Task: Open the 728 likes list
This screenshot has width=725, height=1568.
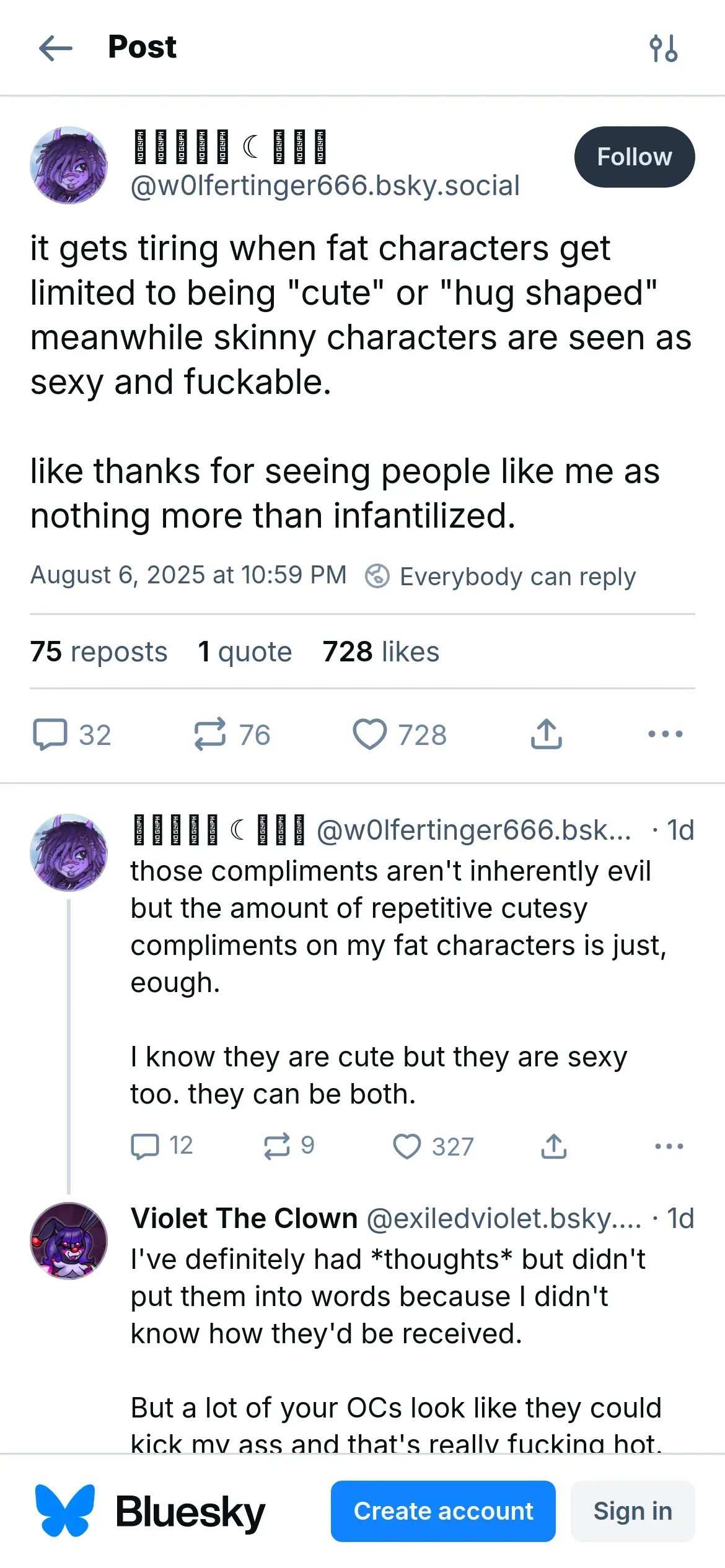Action: point(380,651)
